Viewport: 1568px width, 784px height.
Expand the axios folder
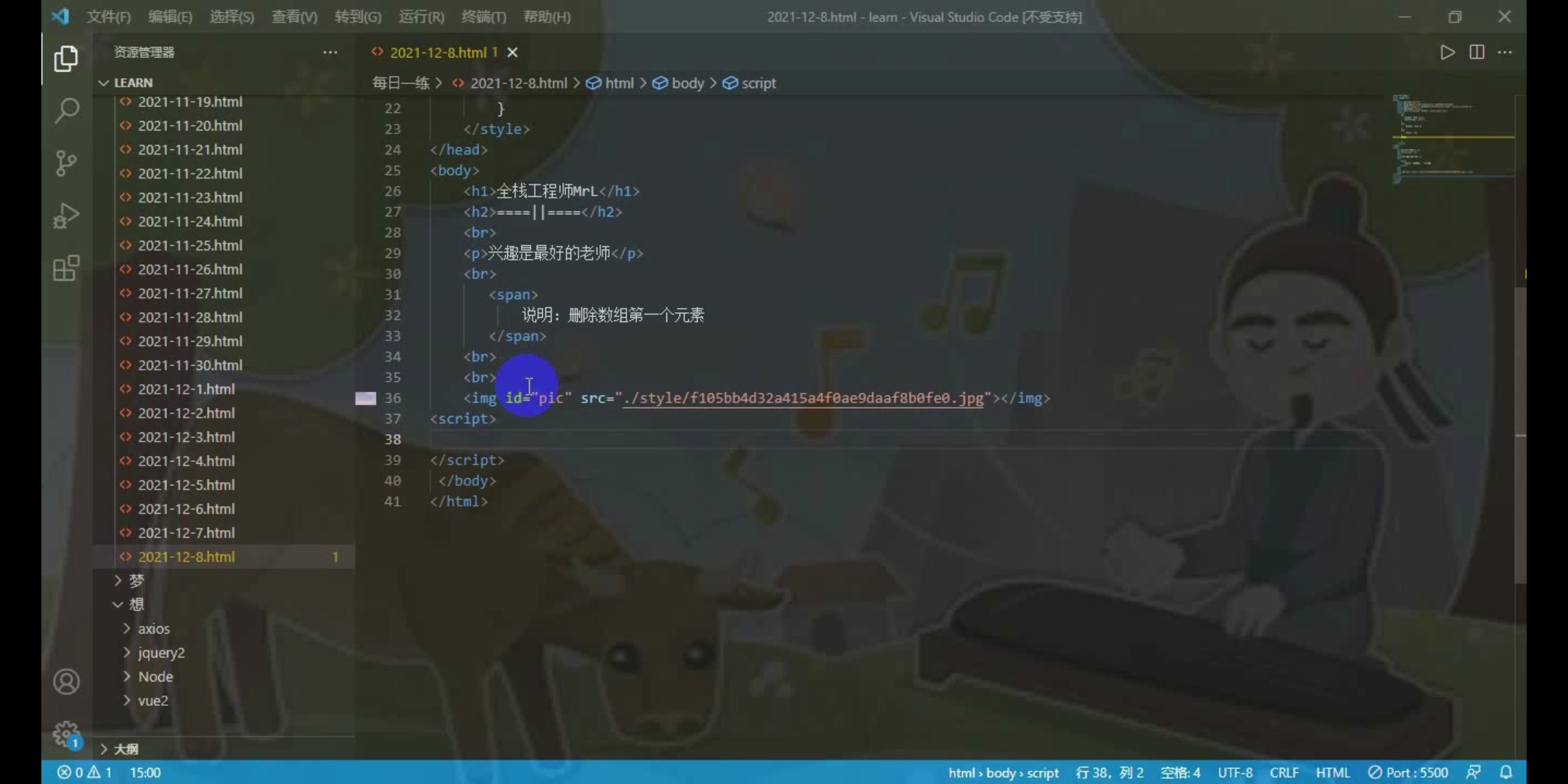pyautogui.click(x=224, y=629)
